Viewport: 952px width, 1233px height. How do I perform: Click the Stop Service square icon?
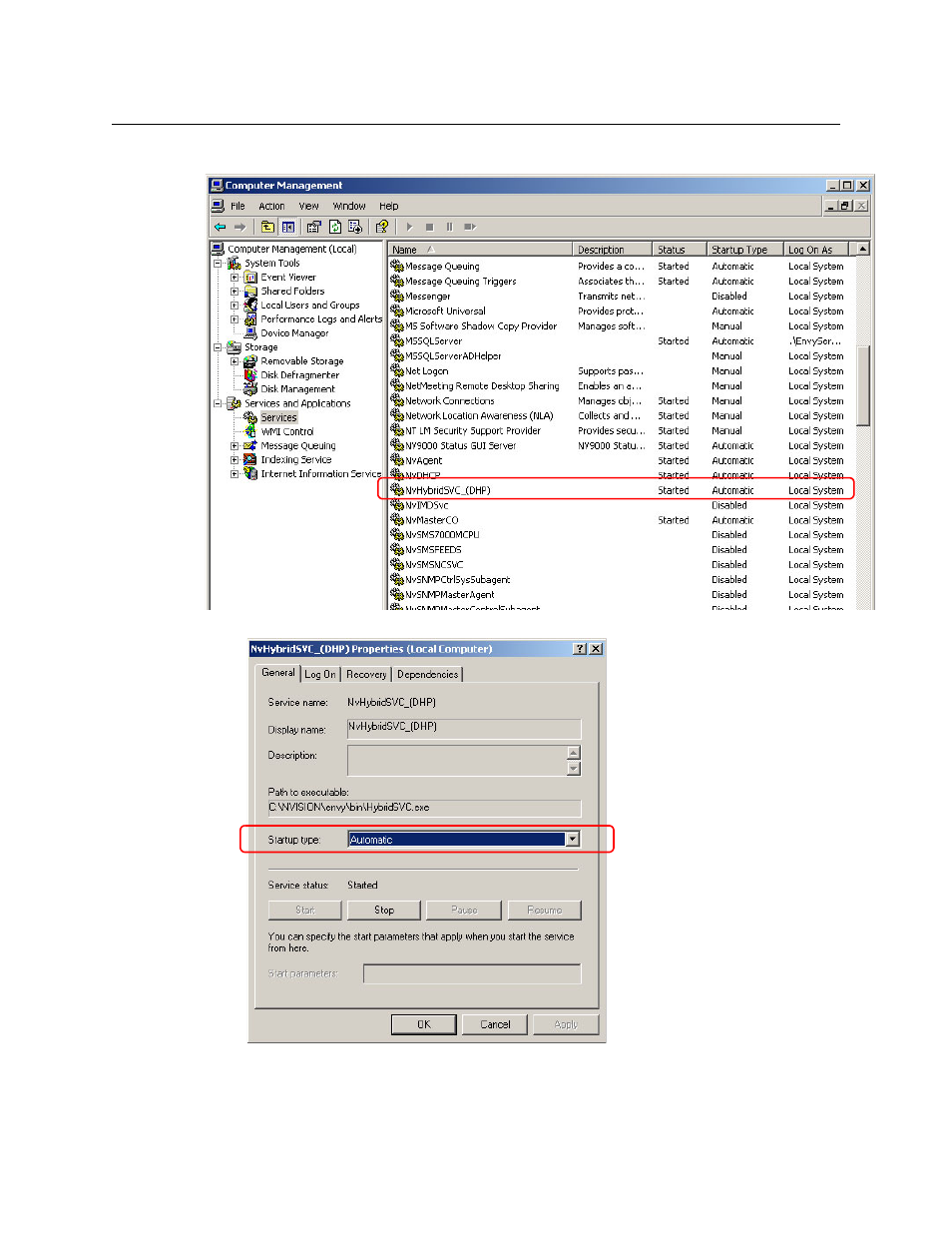click(x=429, y=227)
